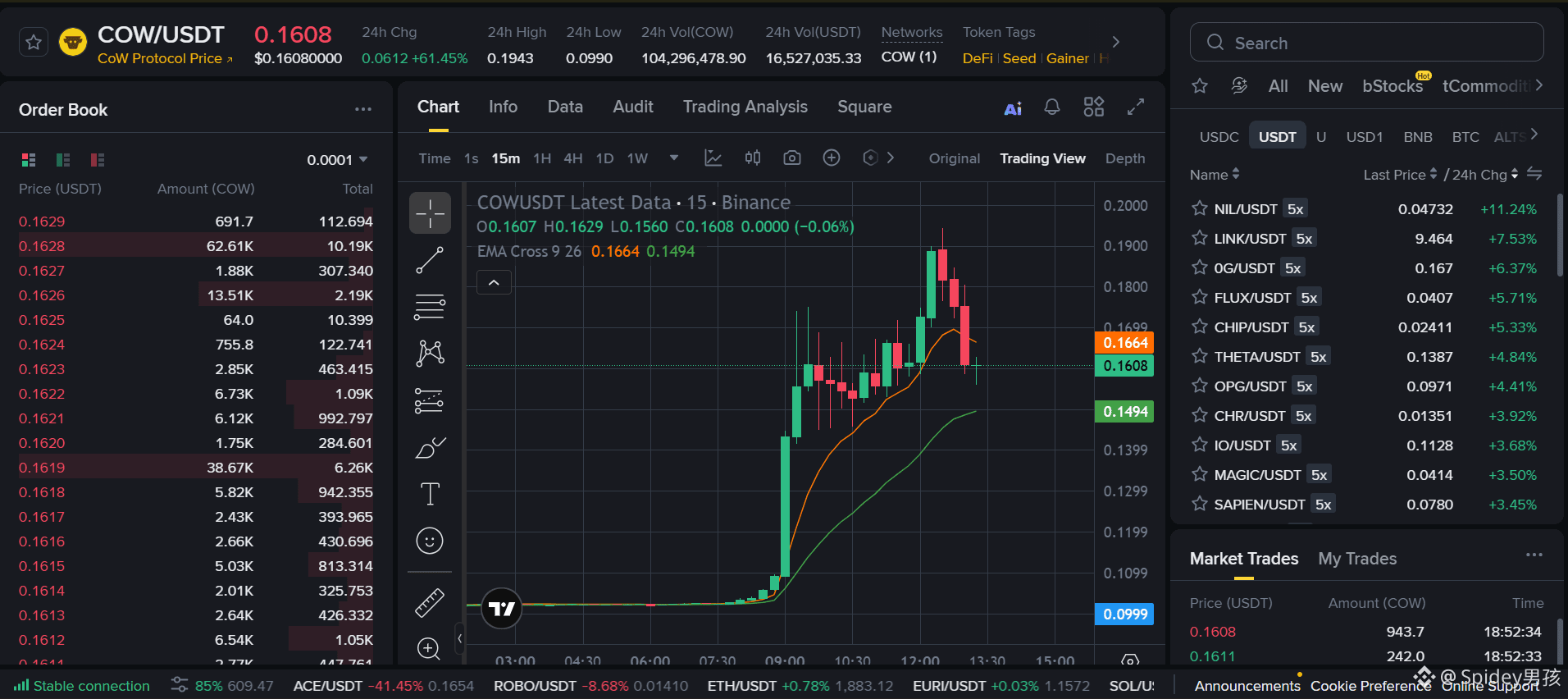Open the more time intervals dropdown
The image size is (1568, 699).
[674, 158]
